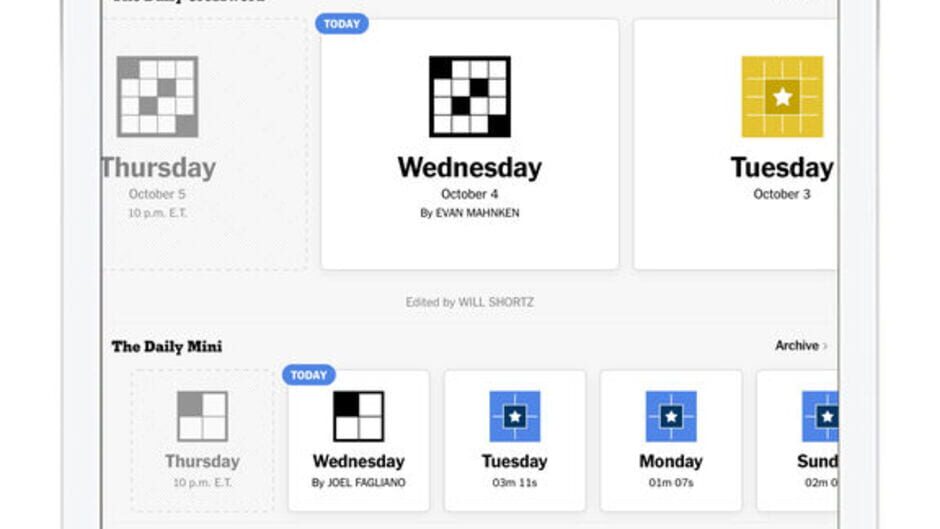
Task: Open Tuesday's blue star Mini icon
Action: pyautogui.click(x=514, y=416)
